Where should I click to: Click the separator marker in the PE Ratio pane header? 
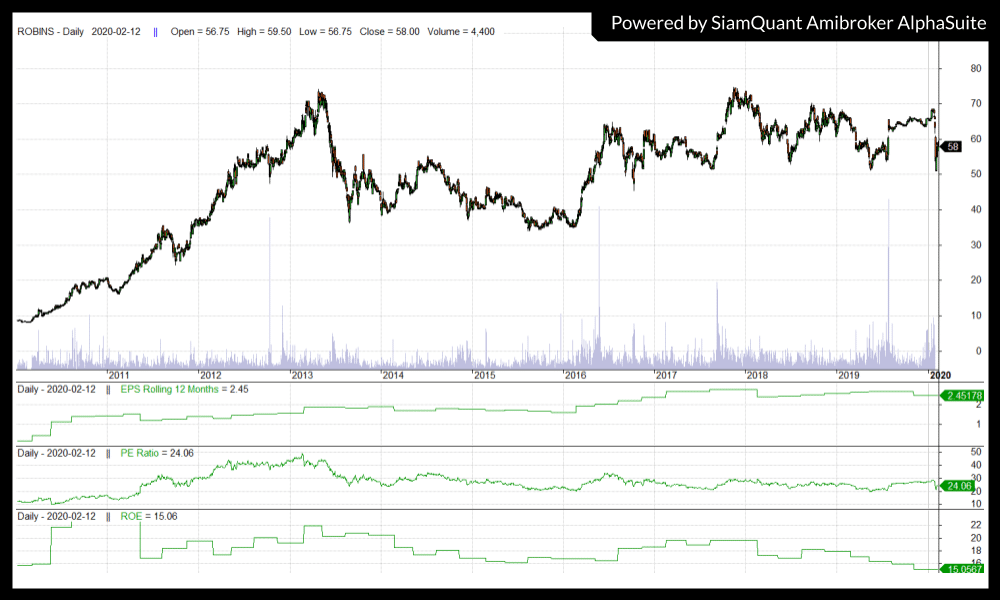[108, 453]
